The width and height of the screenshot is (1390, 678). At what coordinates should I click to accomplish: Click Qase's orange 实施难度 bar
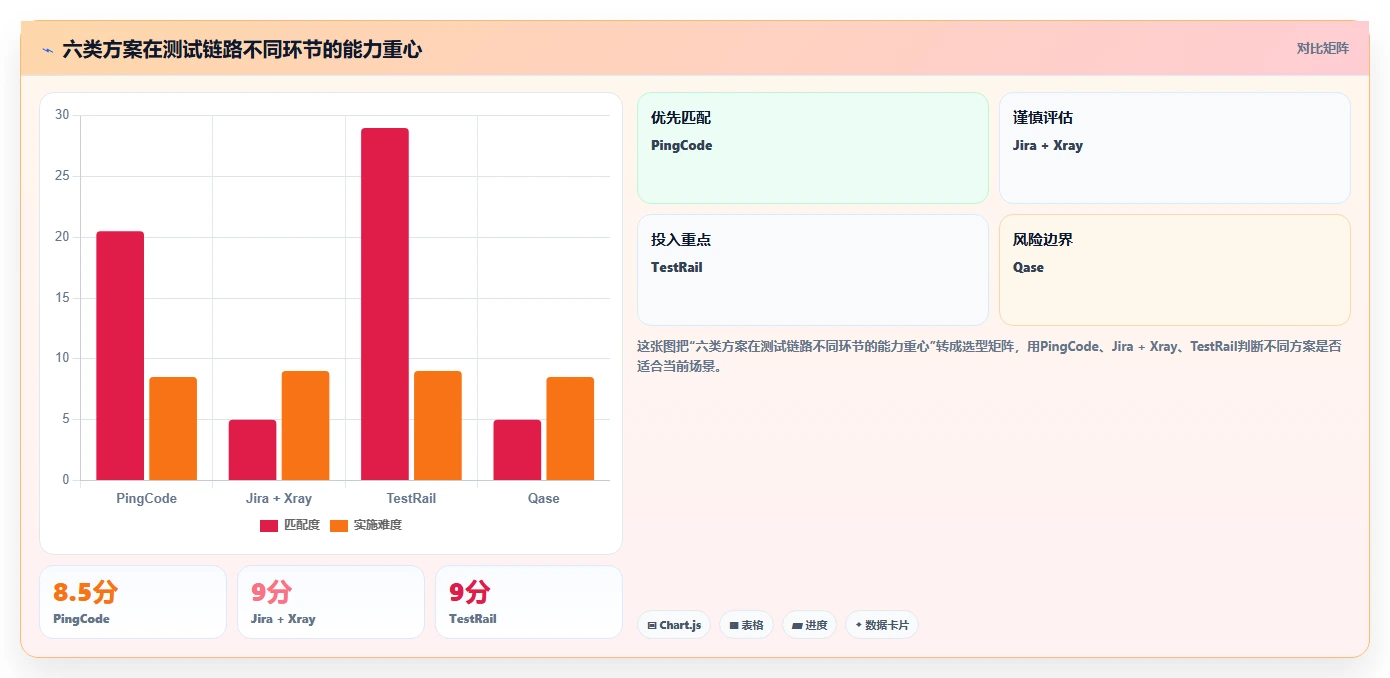point(570,428)
